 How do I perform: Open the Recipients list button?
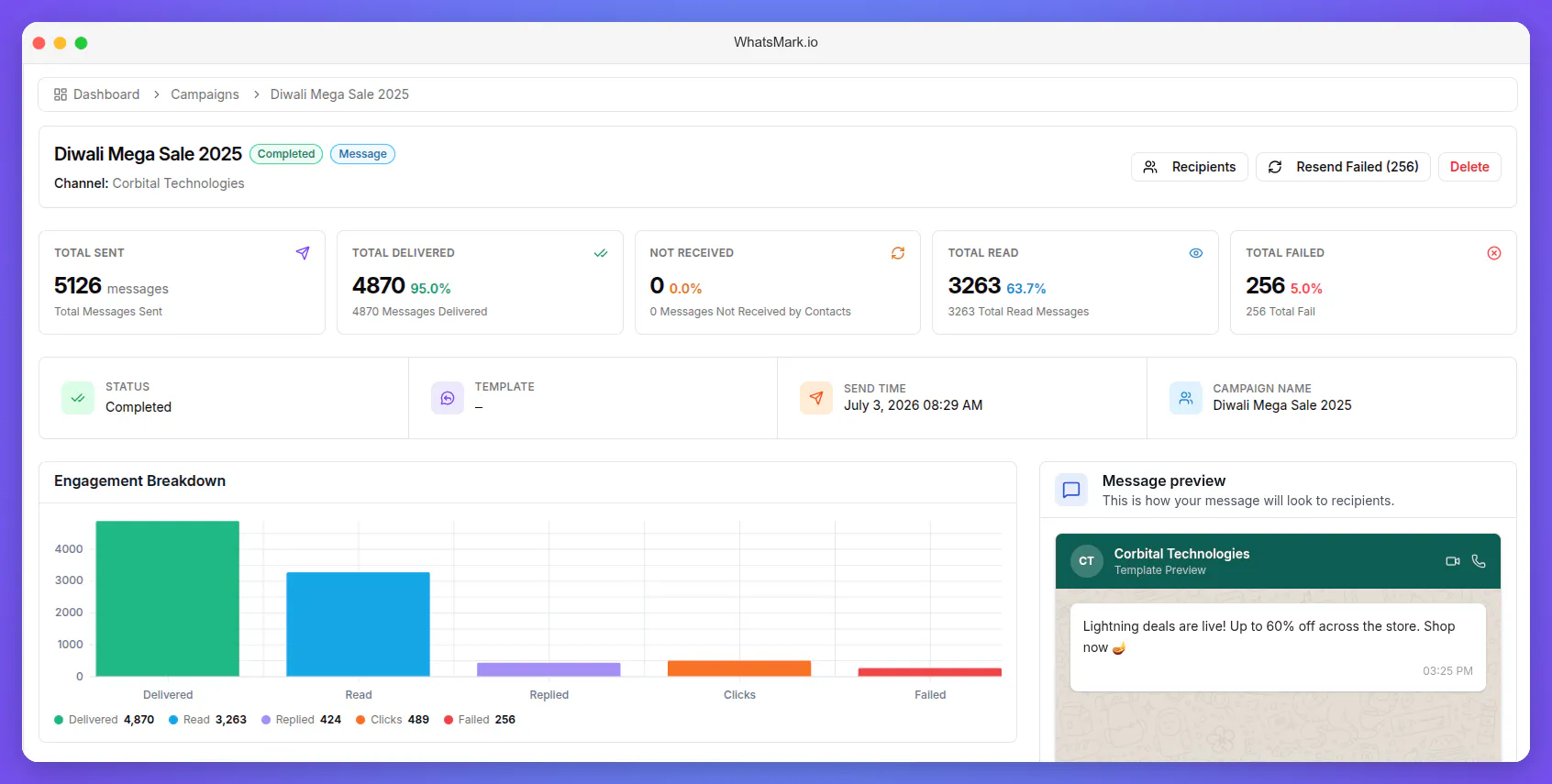(x=1190, y=167)
